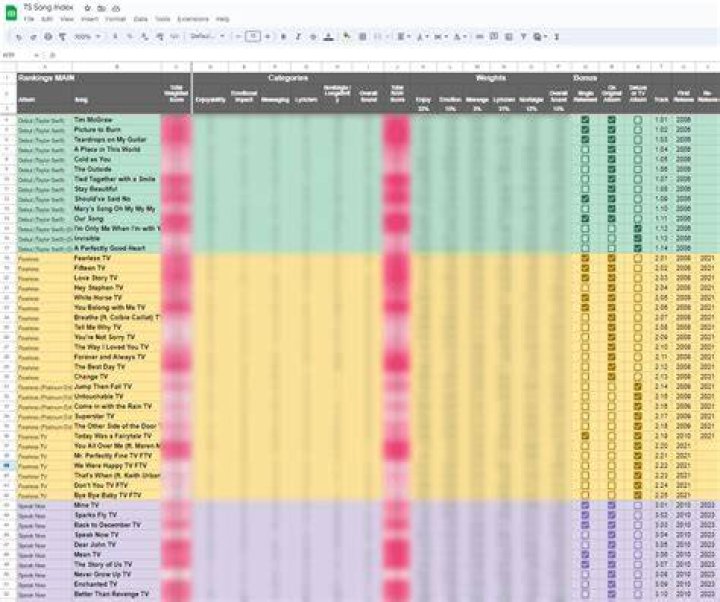Check the cloud save status icon
720x602 pixels.
pyautogui.click(x=116, y=8)
